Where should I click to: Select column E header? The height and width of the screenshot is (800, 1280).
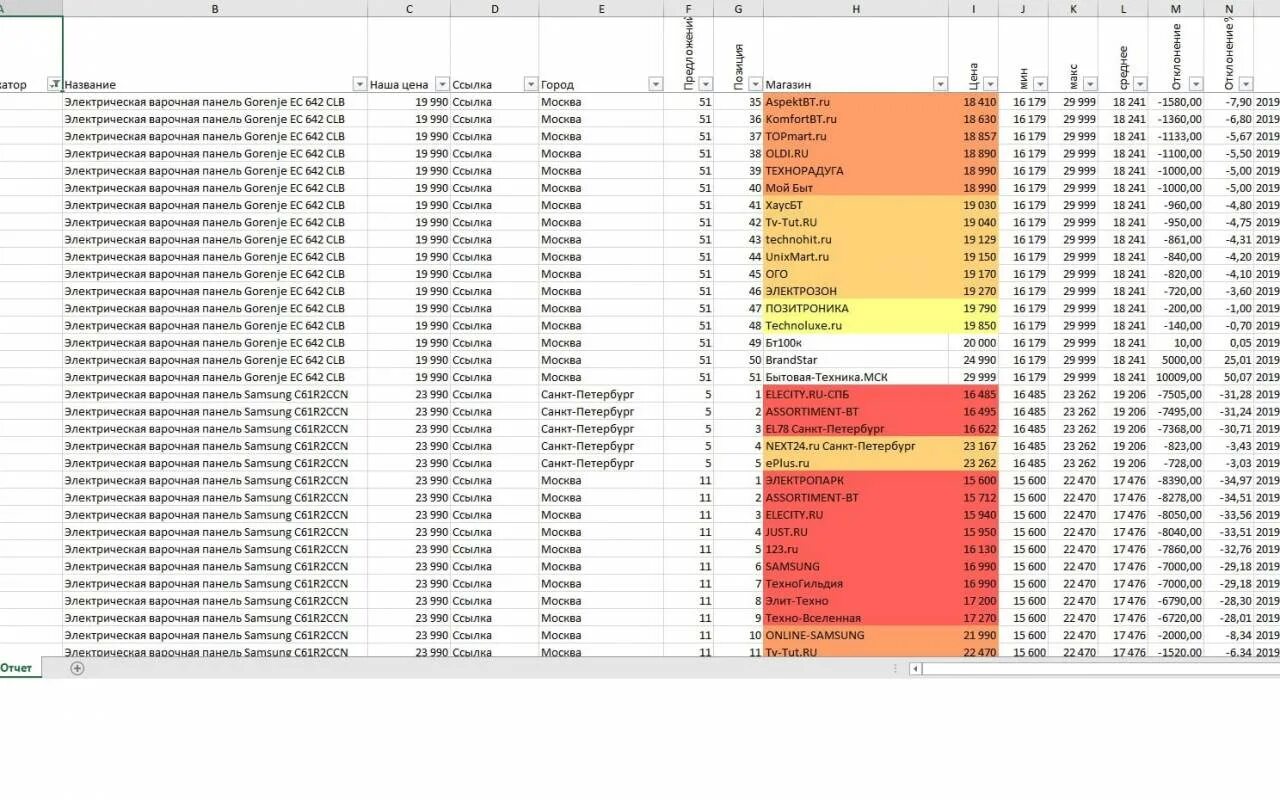coord(601,8)
